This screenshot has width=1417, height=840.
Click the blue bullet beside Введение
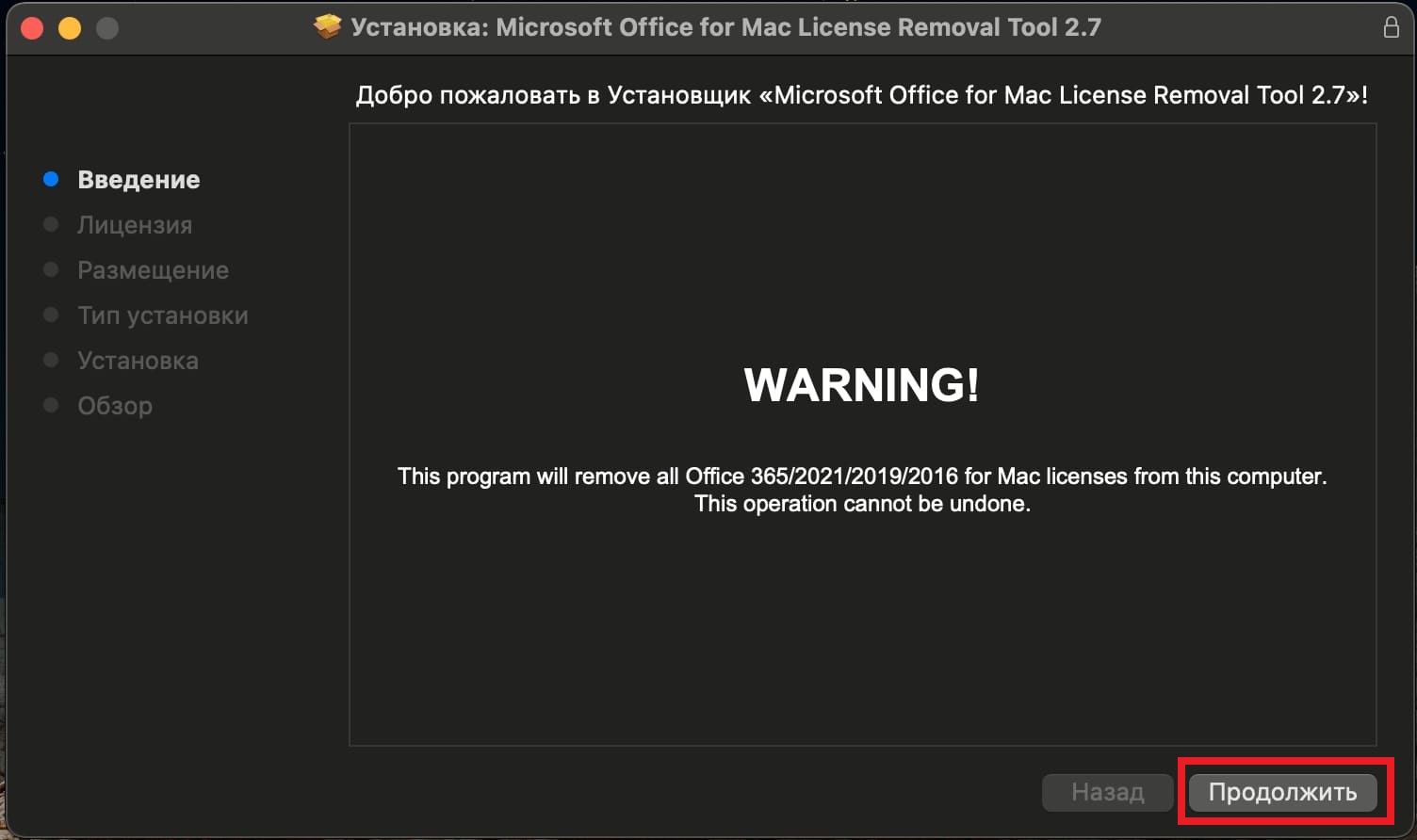coord(52,179)
